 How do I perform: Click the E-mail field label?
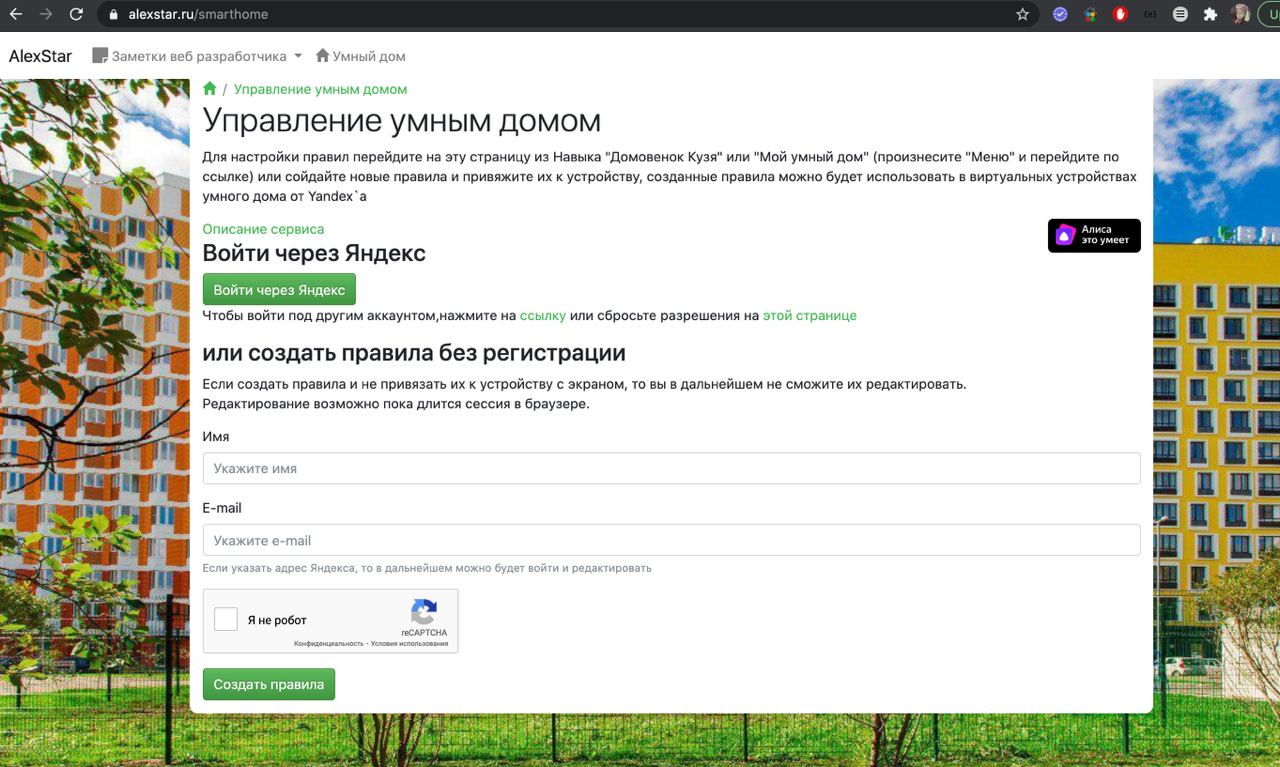(x=222, y=508)
